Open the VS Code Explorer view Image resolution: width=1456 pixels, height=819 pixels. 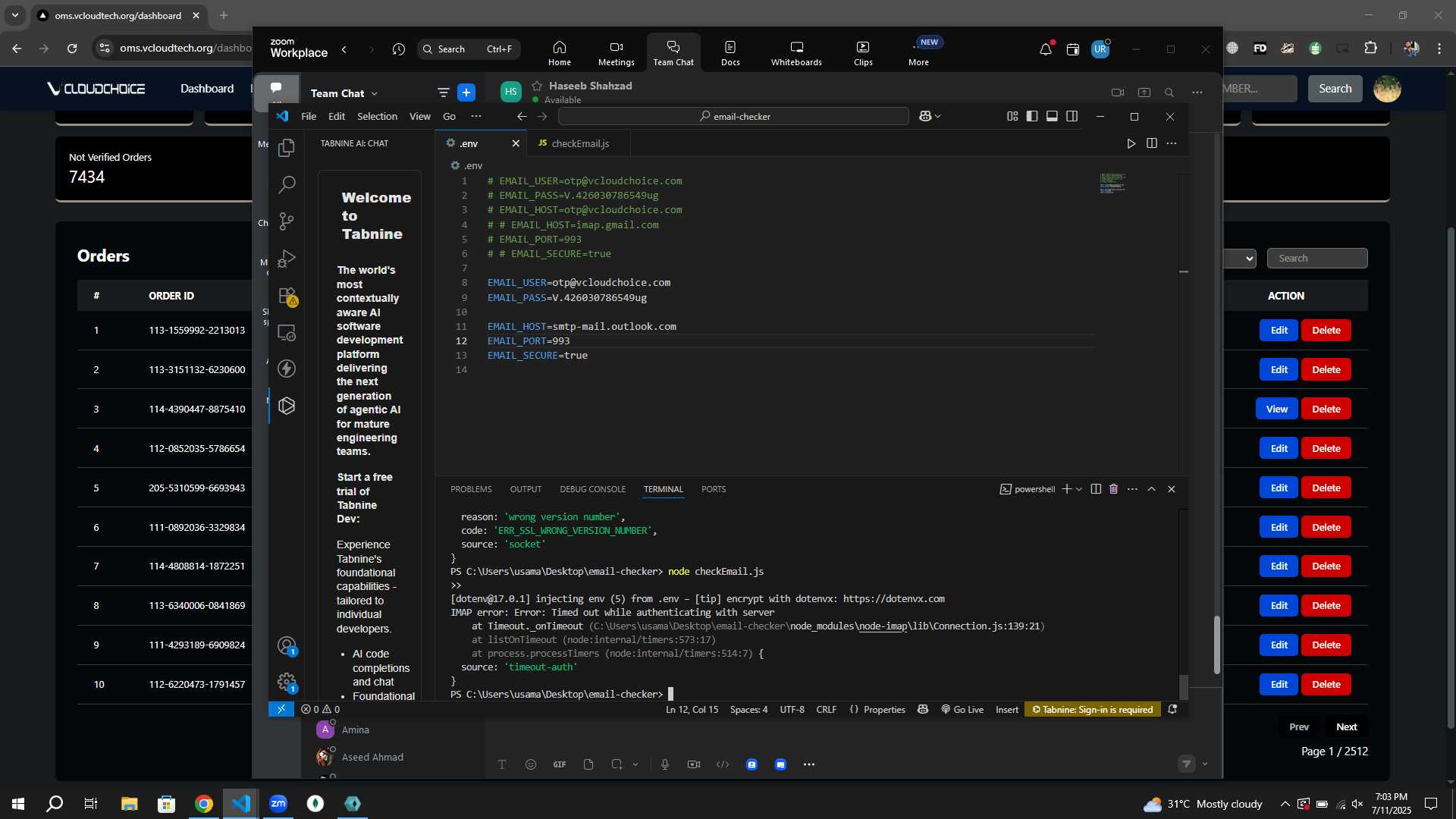pyautogui.click(x=287, y=148)
